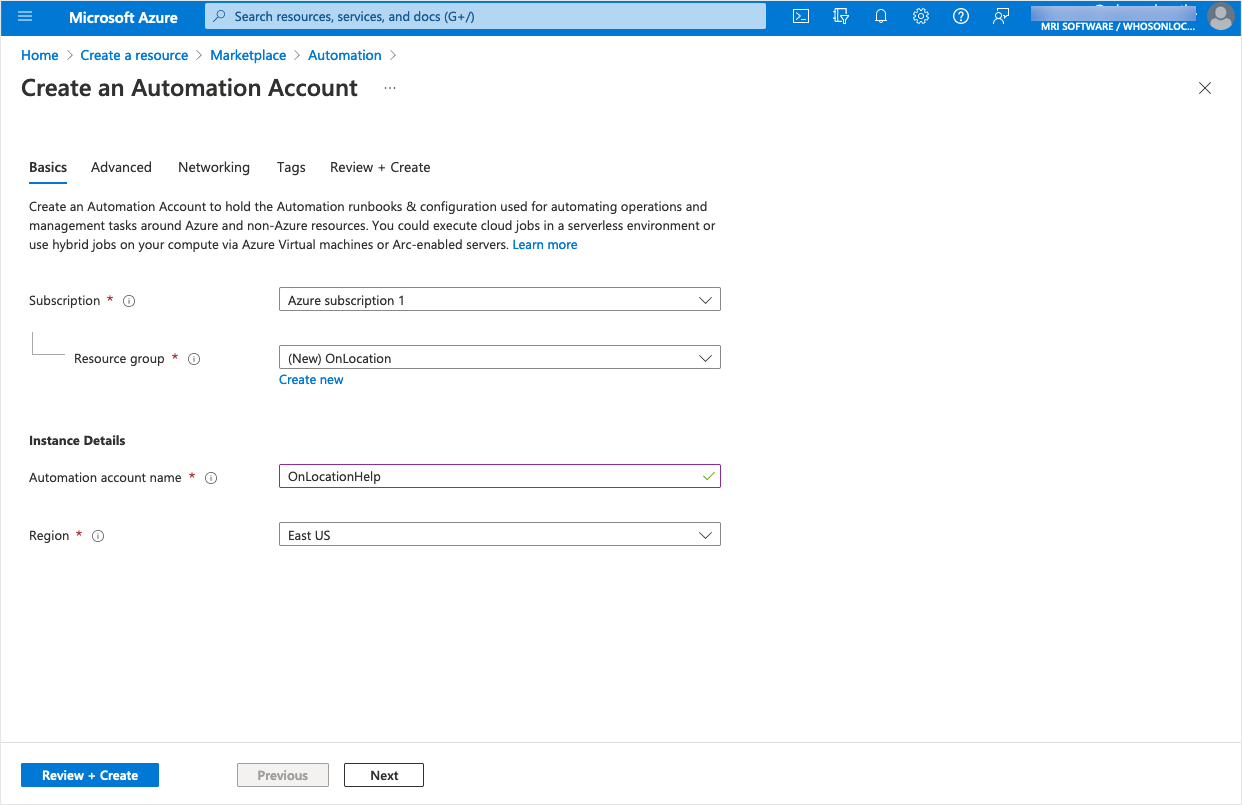Open the Resource group dropdown
The image size is (1242, 805).
[499, 358]
